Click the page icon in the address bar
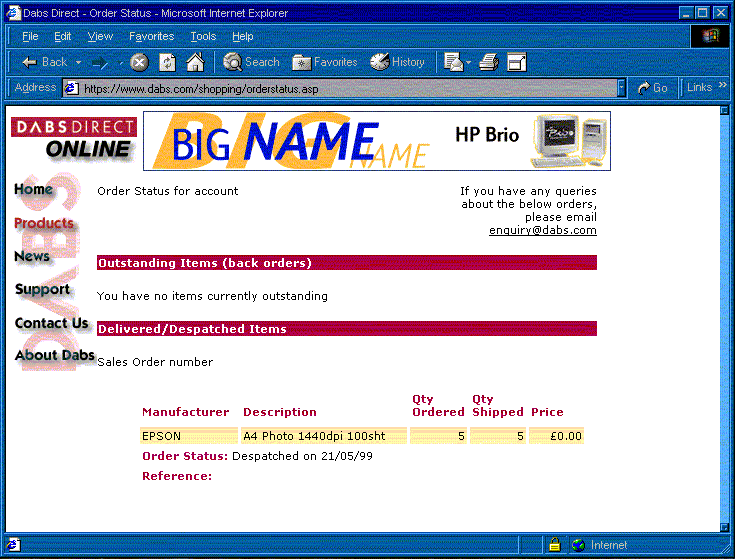The width and height of the screenshot is (735, 559). point(71,88)
